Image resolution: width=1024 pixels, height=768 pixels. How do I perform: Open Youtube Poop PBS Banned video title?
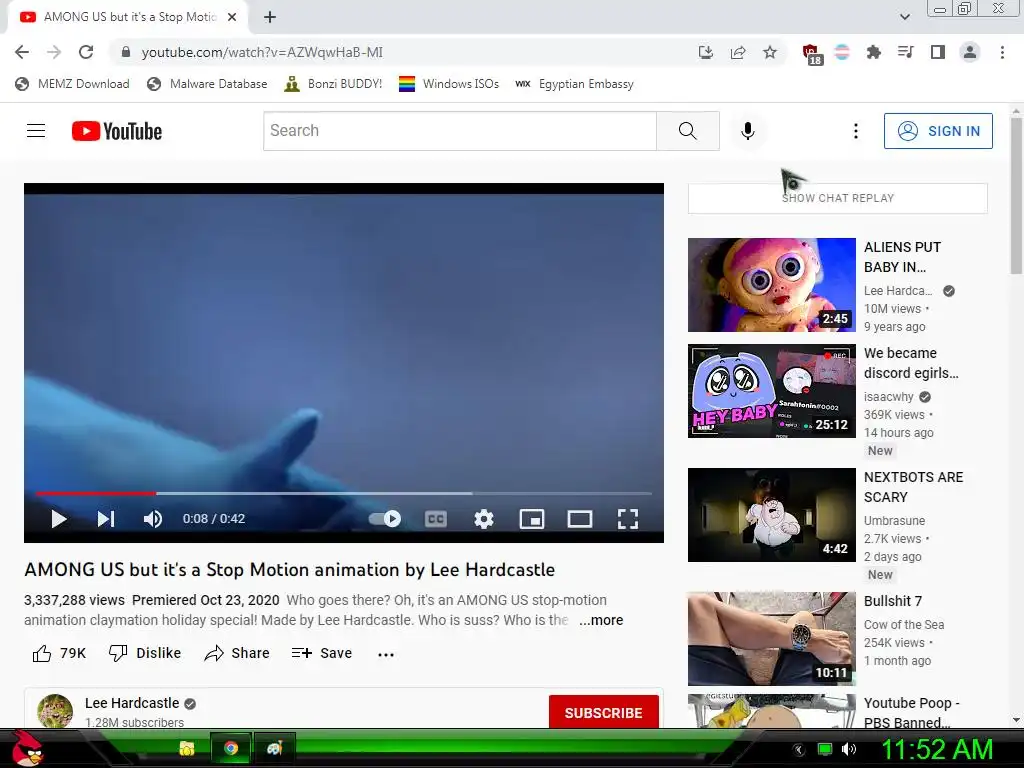912,712
